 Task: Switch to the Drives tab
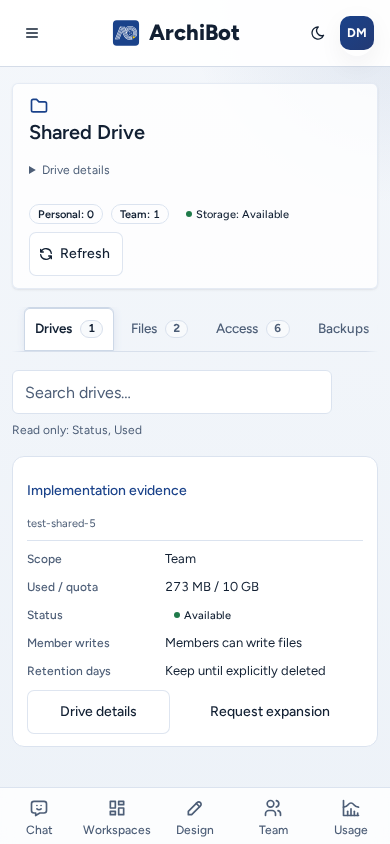click(x=69, y=329)
